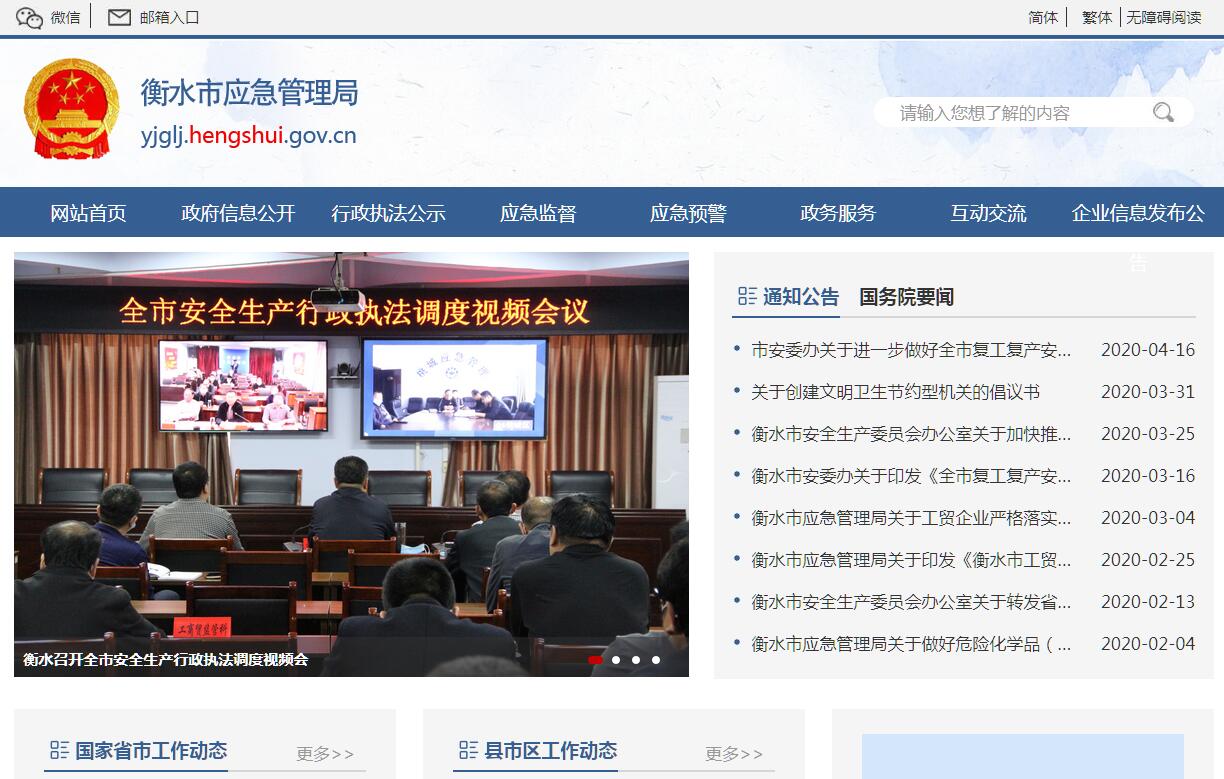Switch to Simplified Chinese 简体

[x=1043, y=17]
